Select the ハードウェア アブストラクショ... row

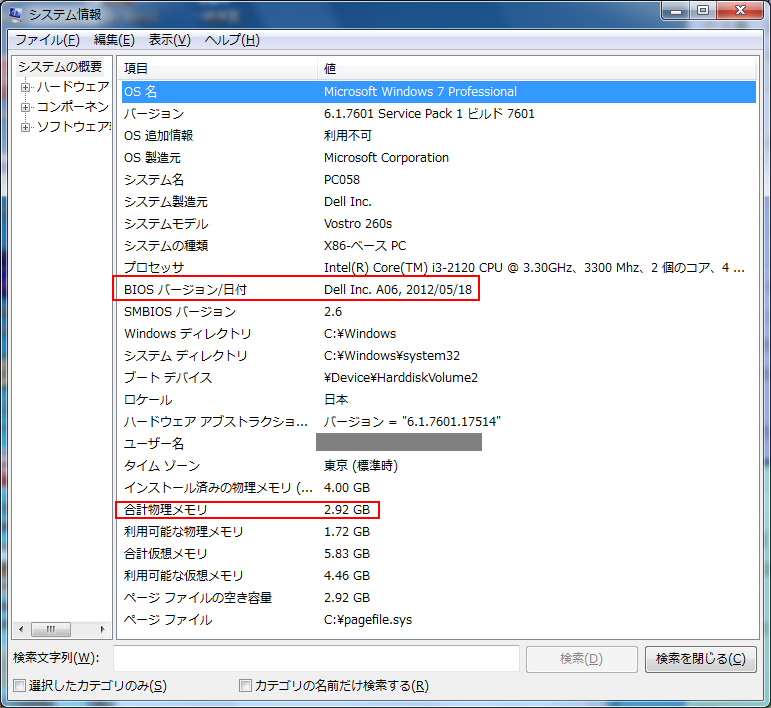pyautogui.click(x=439, y=422)
